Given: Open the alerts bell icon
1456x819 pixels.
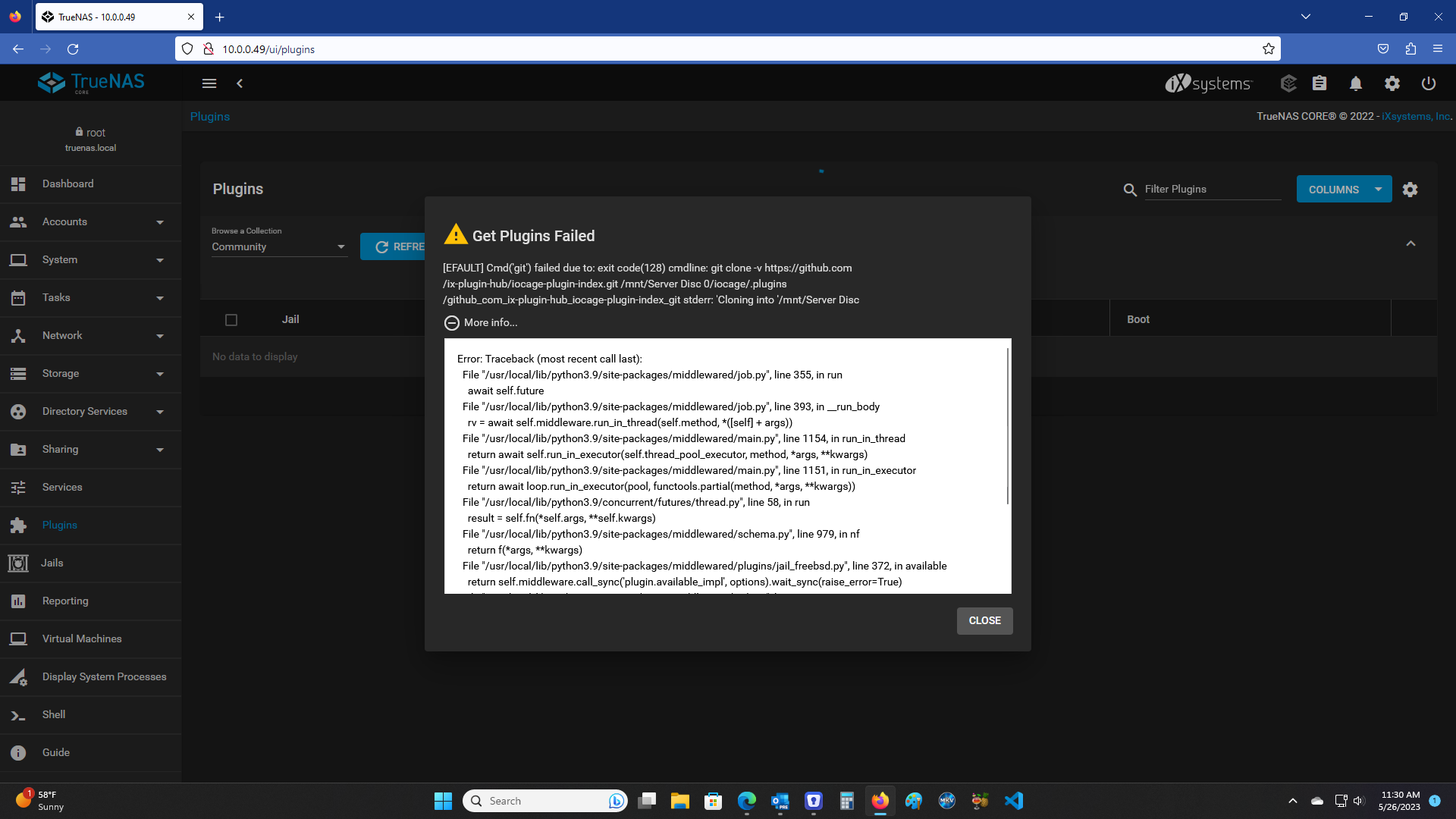Looking at the screenshot, I should (1356, 83).
